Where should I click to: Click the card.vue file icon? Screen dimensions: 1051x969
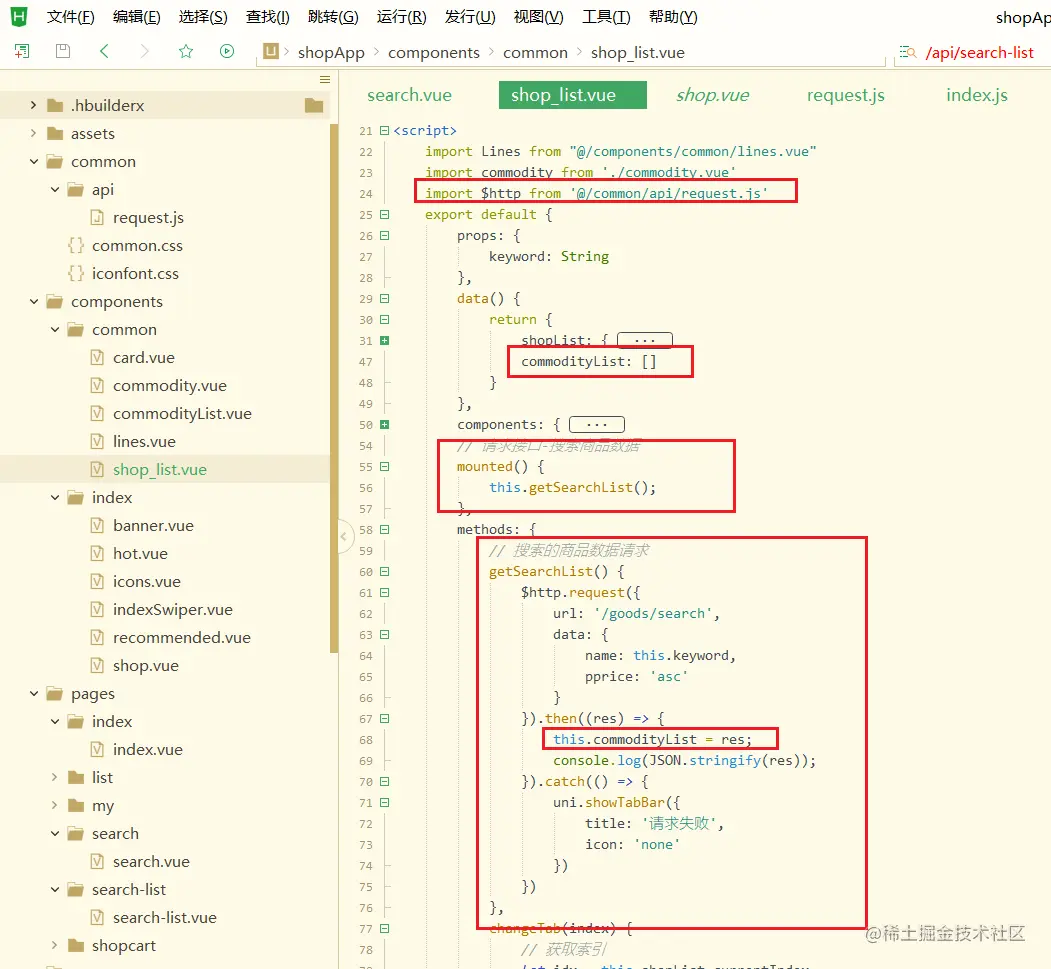[97, 357]
